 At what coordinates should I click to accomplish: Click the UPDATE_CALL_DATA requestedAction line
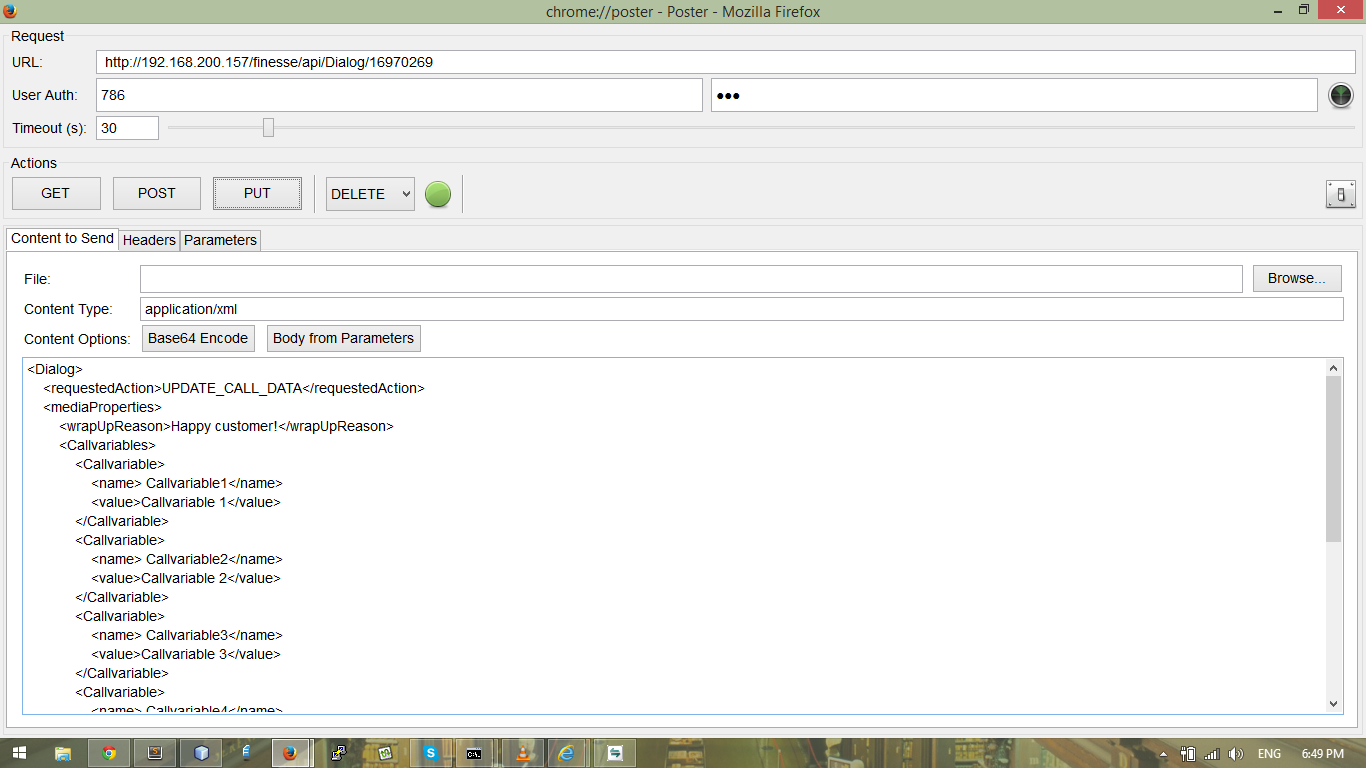(x=234, y=388)
